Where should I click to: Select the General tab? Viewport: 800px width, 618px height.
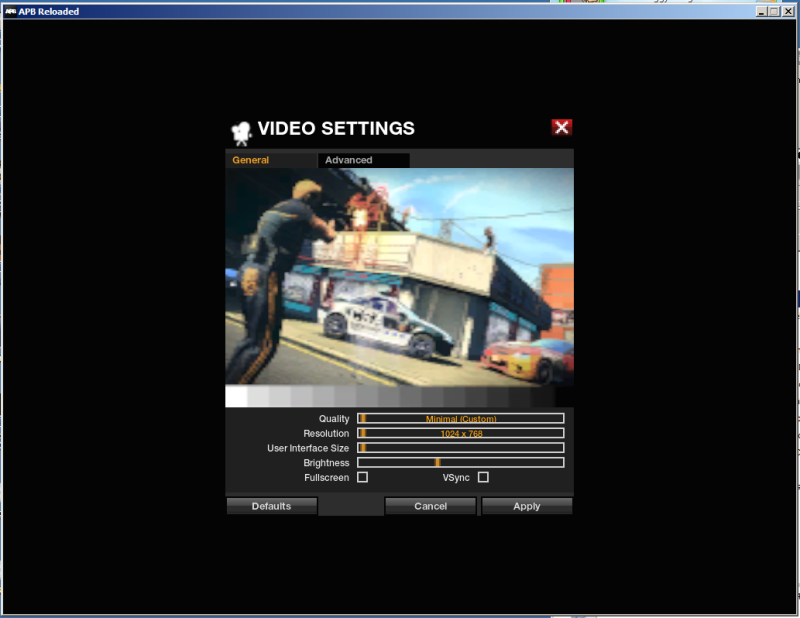coord(250,160)
